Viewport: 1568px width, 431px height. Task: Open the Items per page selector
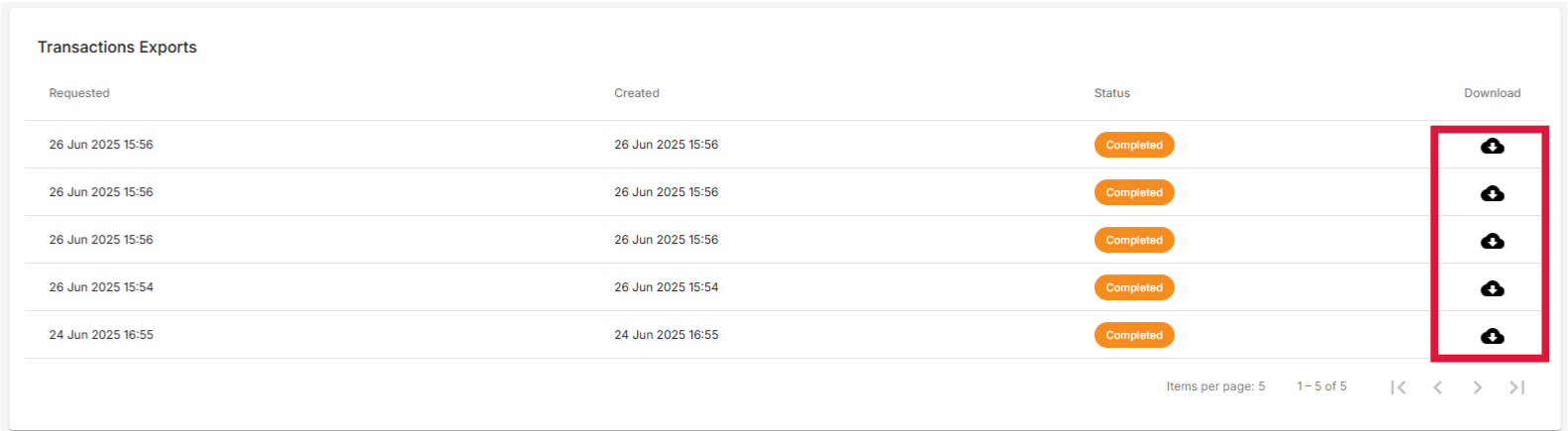(1215, 386)
